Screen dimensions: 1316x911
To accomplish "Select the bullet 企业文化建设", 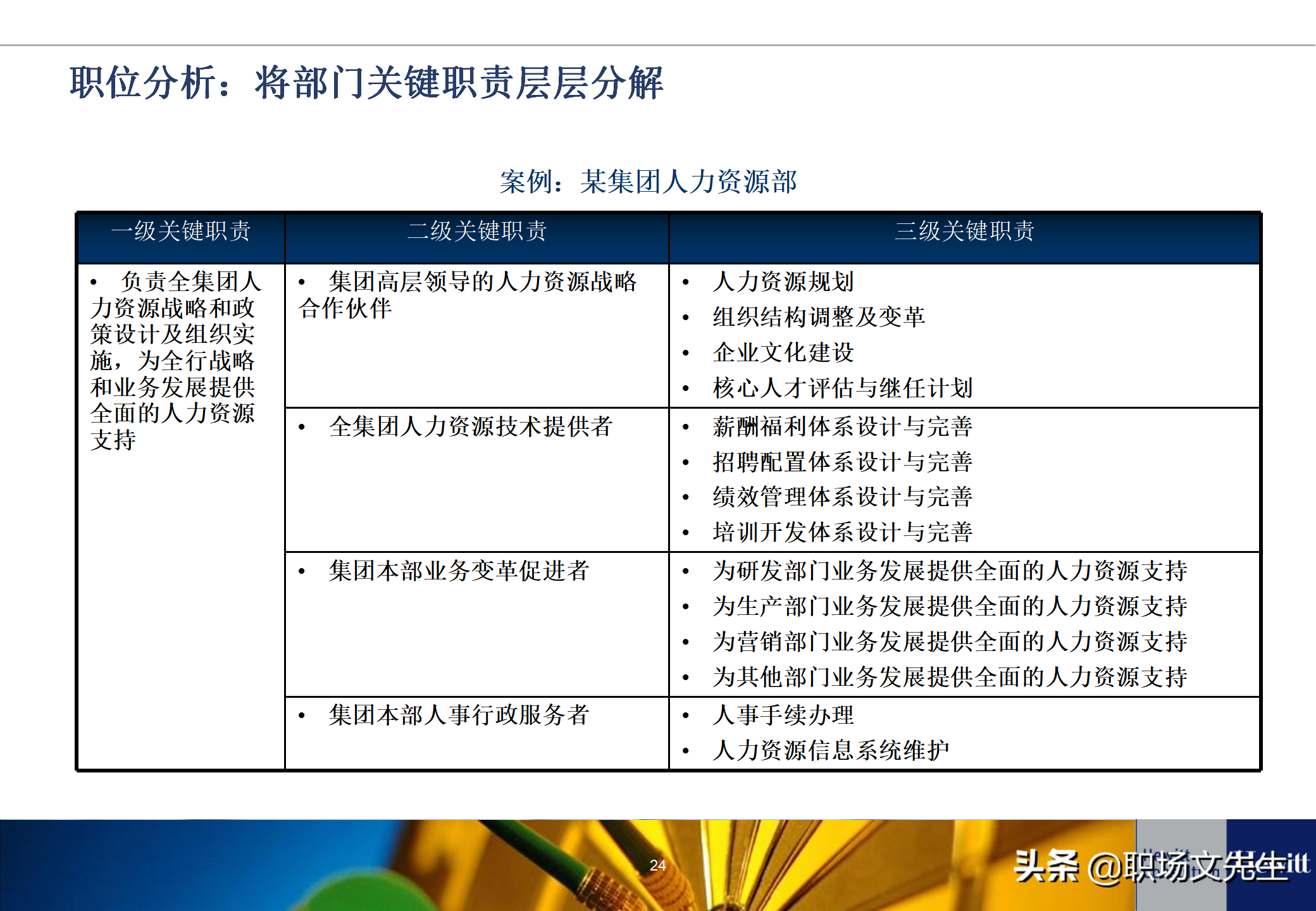I will tap(783, 352).
